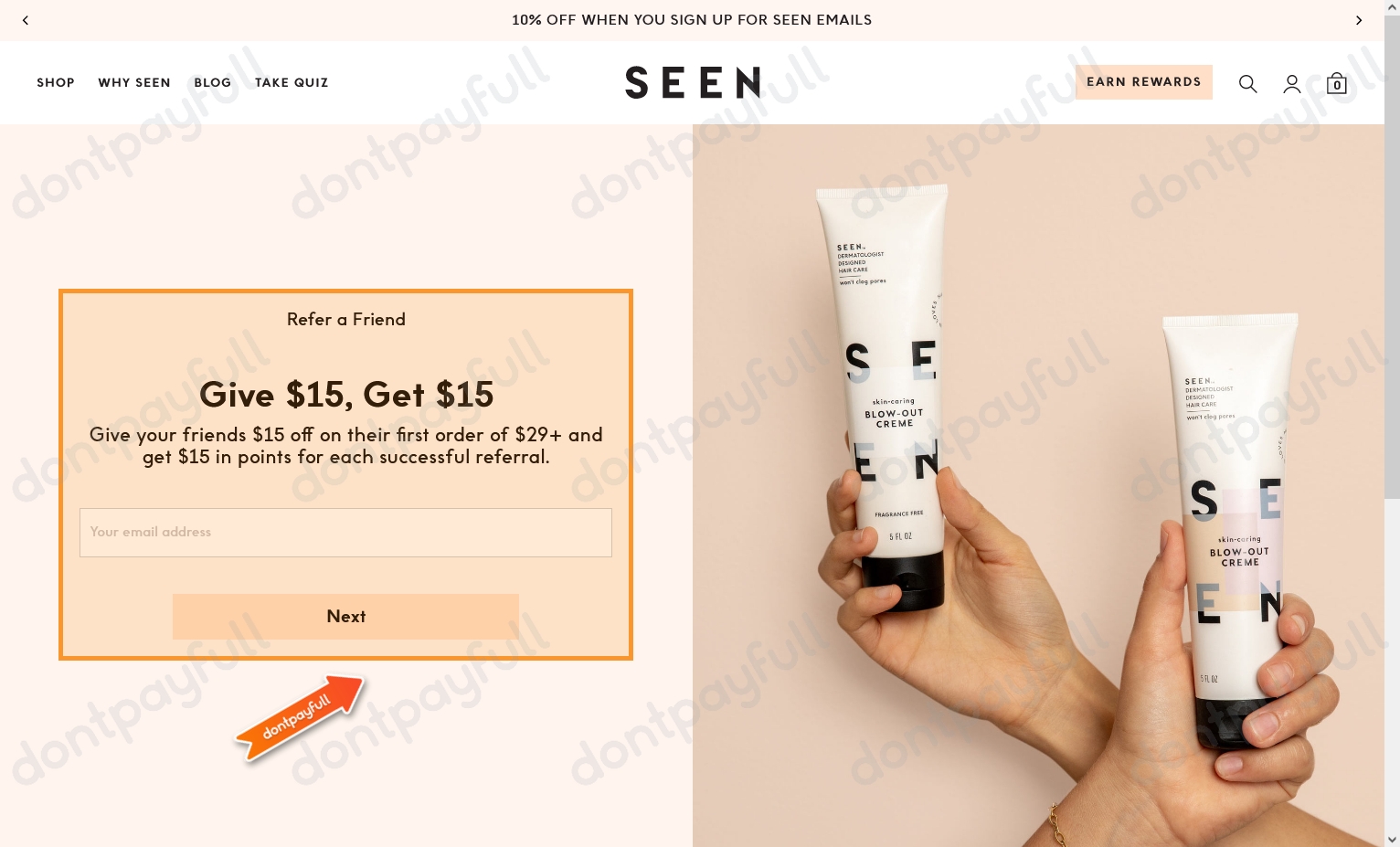Click the Earn Rewards button
The image size is (1400, 847).
click(1144, 82)
